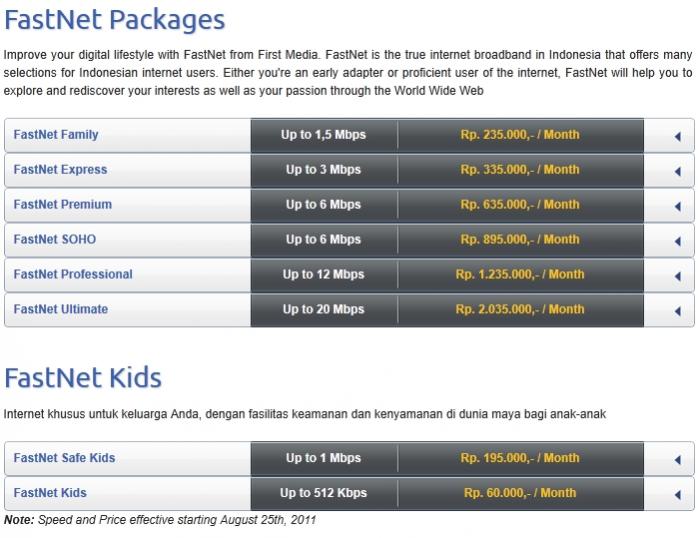This screenshot has width=698, height=538.
Task: Open the FastNet Family package link
Action: 56,134
